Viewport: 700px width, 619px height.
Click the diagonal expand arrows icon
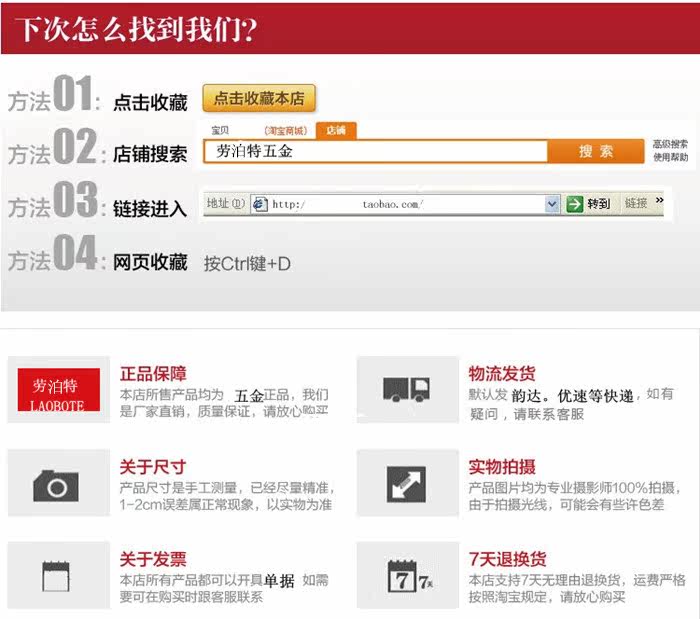406,485
